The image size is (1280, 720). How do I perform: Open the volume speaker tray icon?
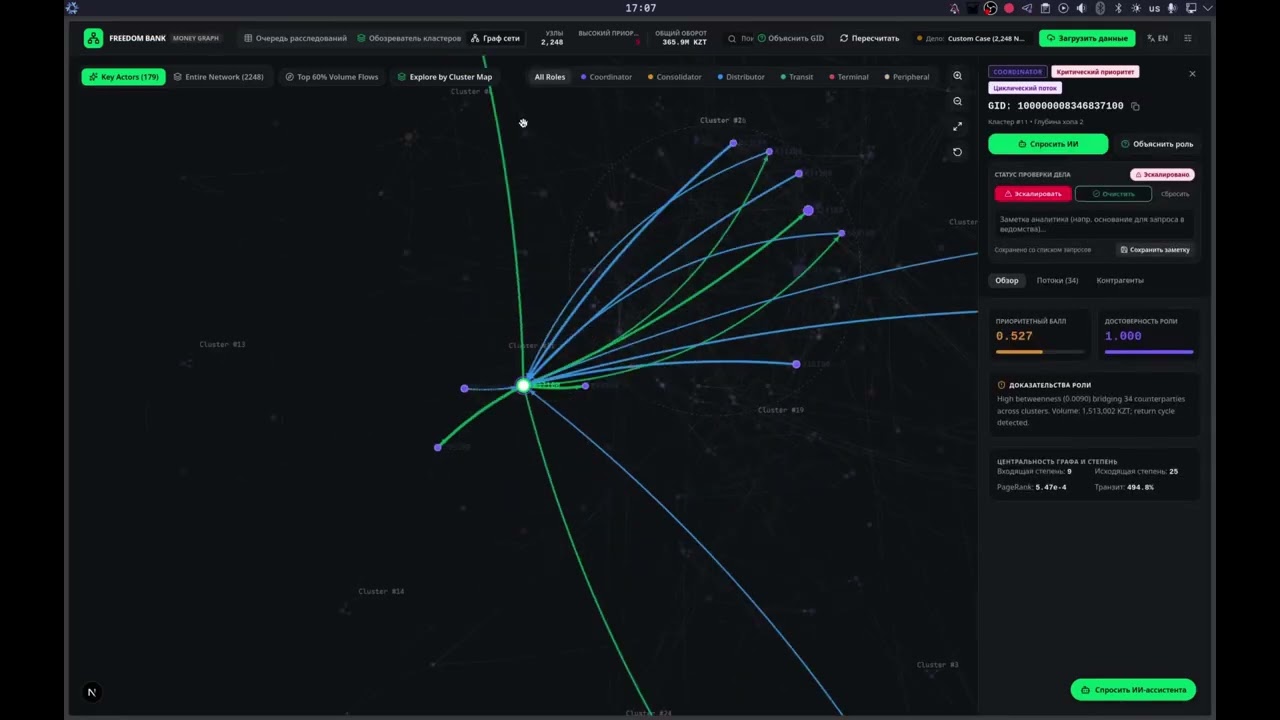1082,8
